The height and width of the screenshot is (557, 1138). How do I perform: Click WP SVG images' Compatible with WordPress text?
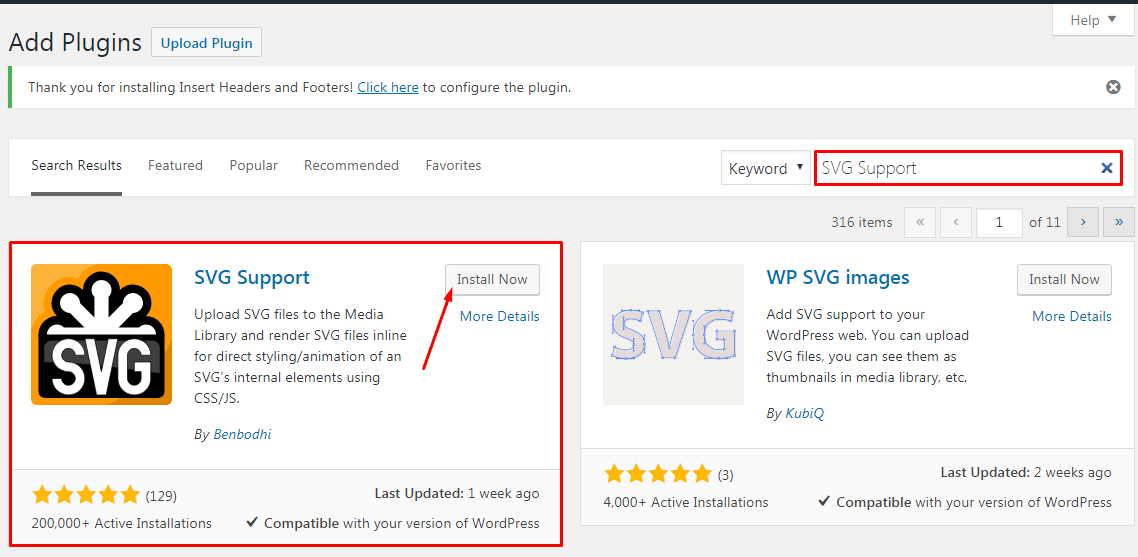pos(965,502)
